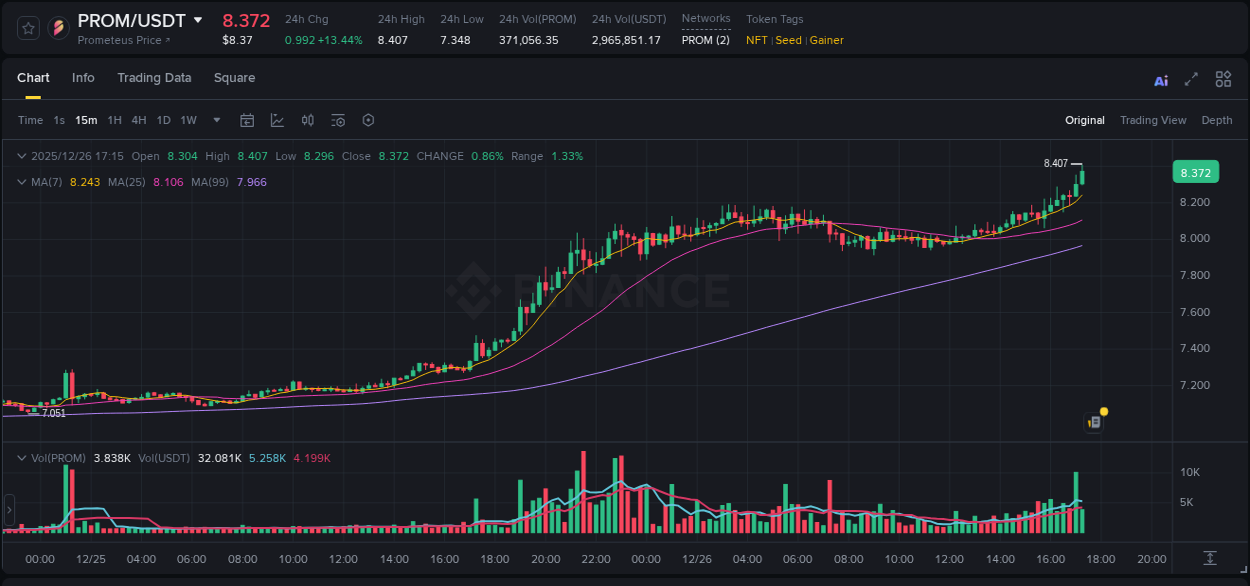Screen dimensions: 1250x586
Task: Open the PROM/USDT pair selector dropdown
Action: [x=198, y=19]
